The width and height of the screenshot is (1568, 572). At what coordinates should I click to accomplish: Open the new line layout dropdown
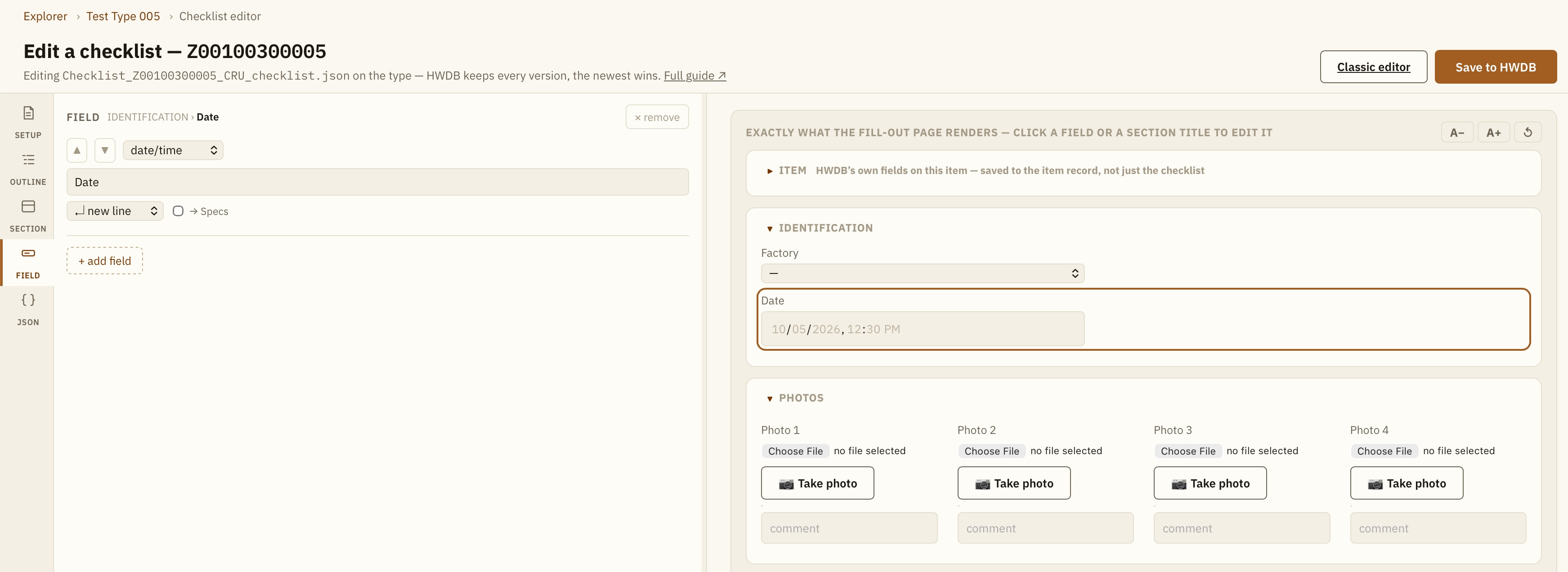point(115,211)
